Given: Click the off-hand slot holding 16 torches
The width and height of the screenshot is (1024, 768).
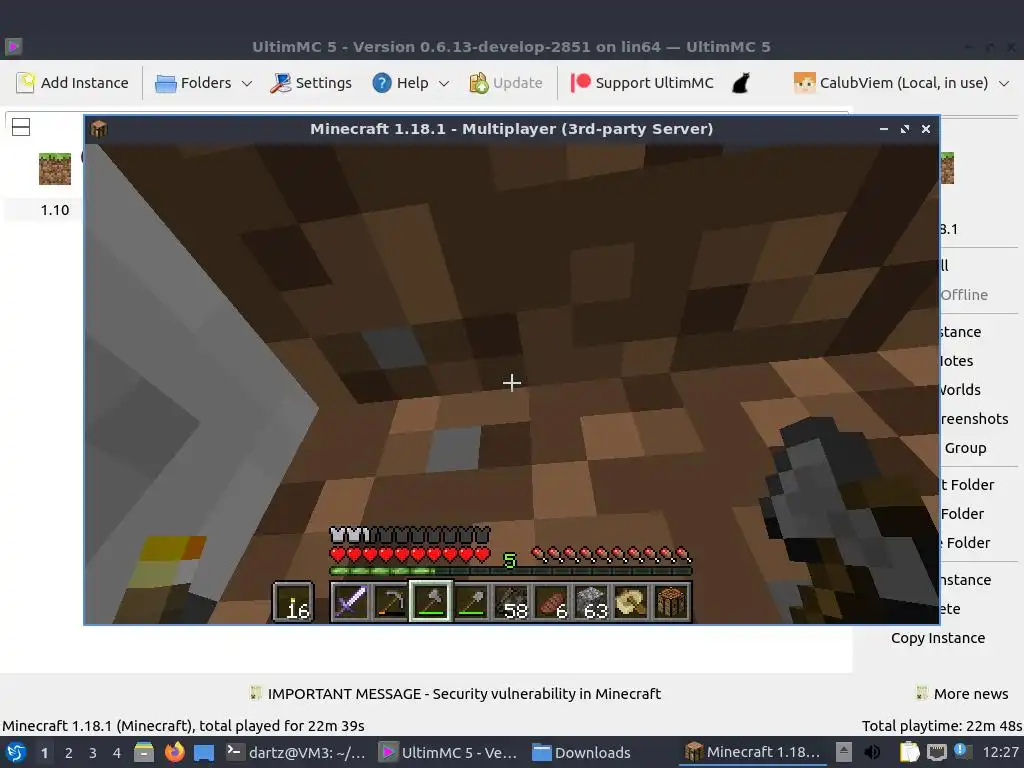Looking at the screenshot, I should [x=293, y=601].
